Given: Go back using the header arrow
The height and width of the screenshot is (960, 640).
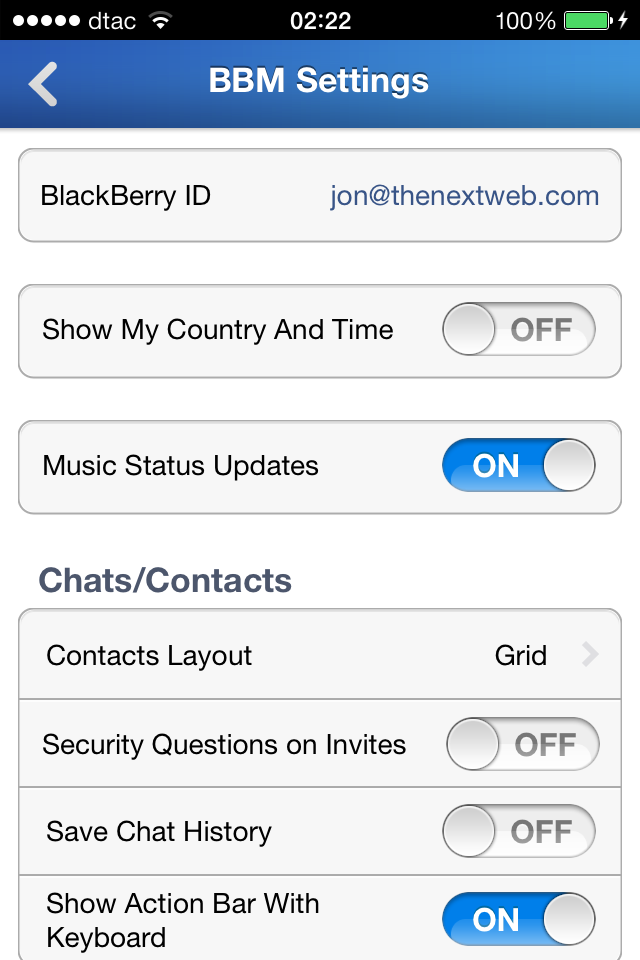Looking at the screenshot, I should pyautogui.click(x=43, y=84).
